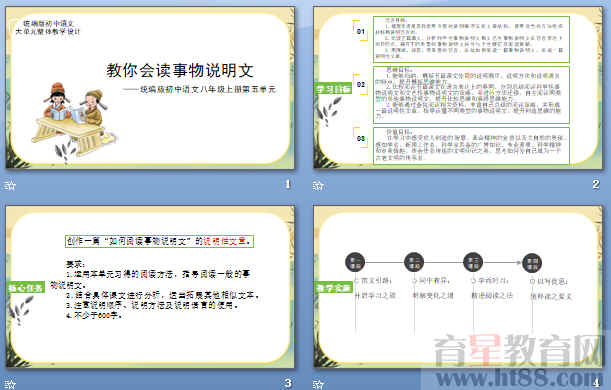The width and height of the screenshot is (611, 390).
Task: Select slide 3 thumbnail with 核心任务
Action: click(150, 287)
